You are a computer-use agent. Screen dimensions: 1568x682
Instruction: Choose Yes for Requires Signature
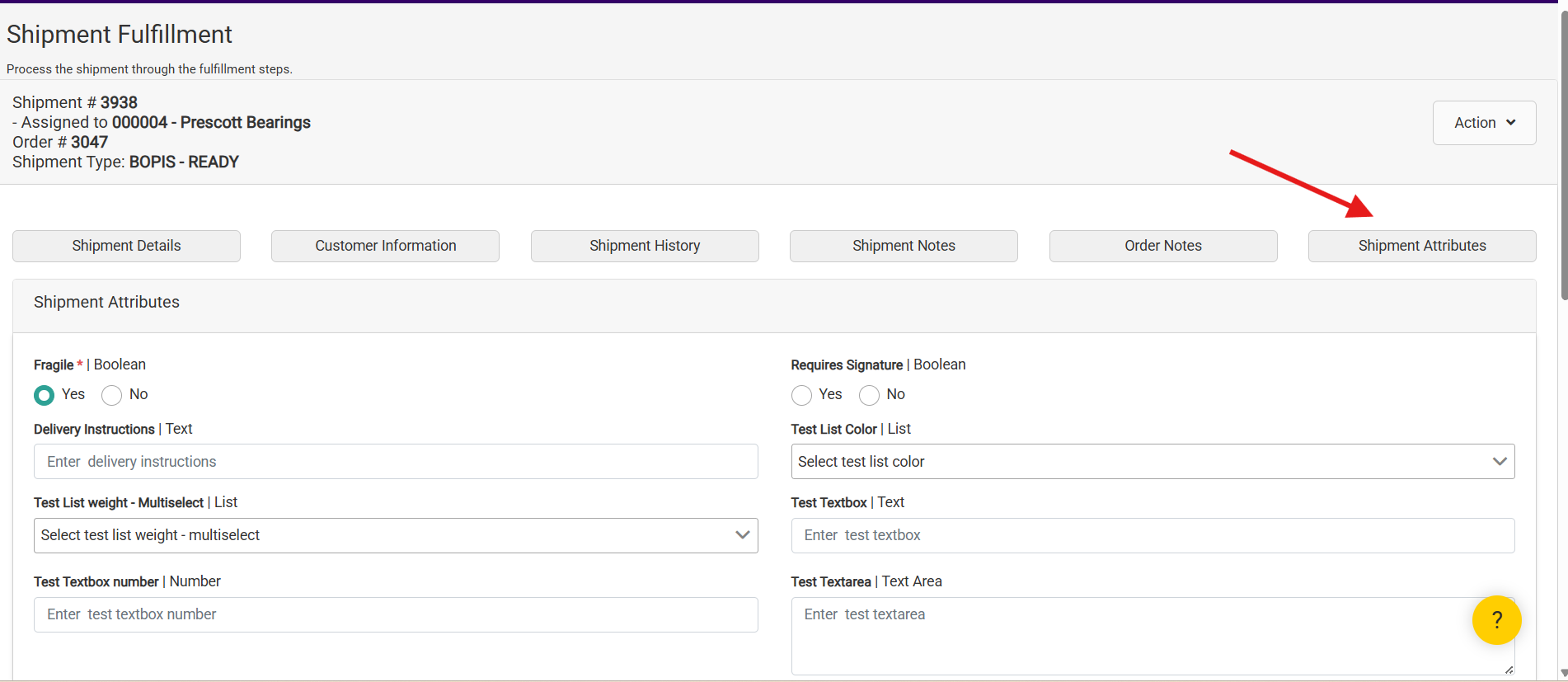tap(801, 395)
